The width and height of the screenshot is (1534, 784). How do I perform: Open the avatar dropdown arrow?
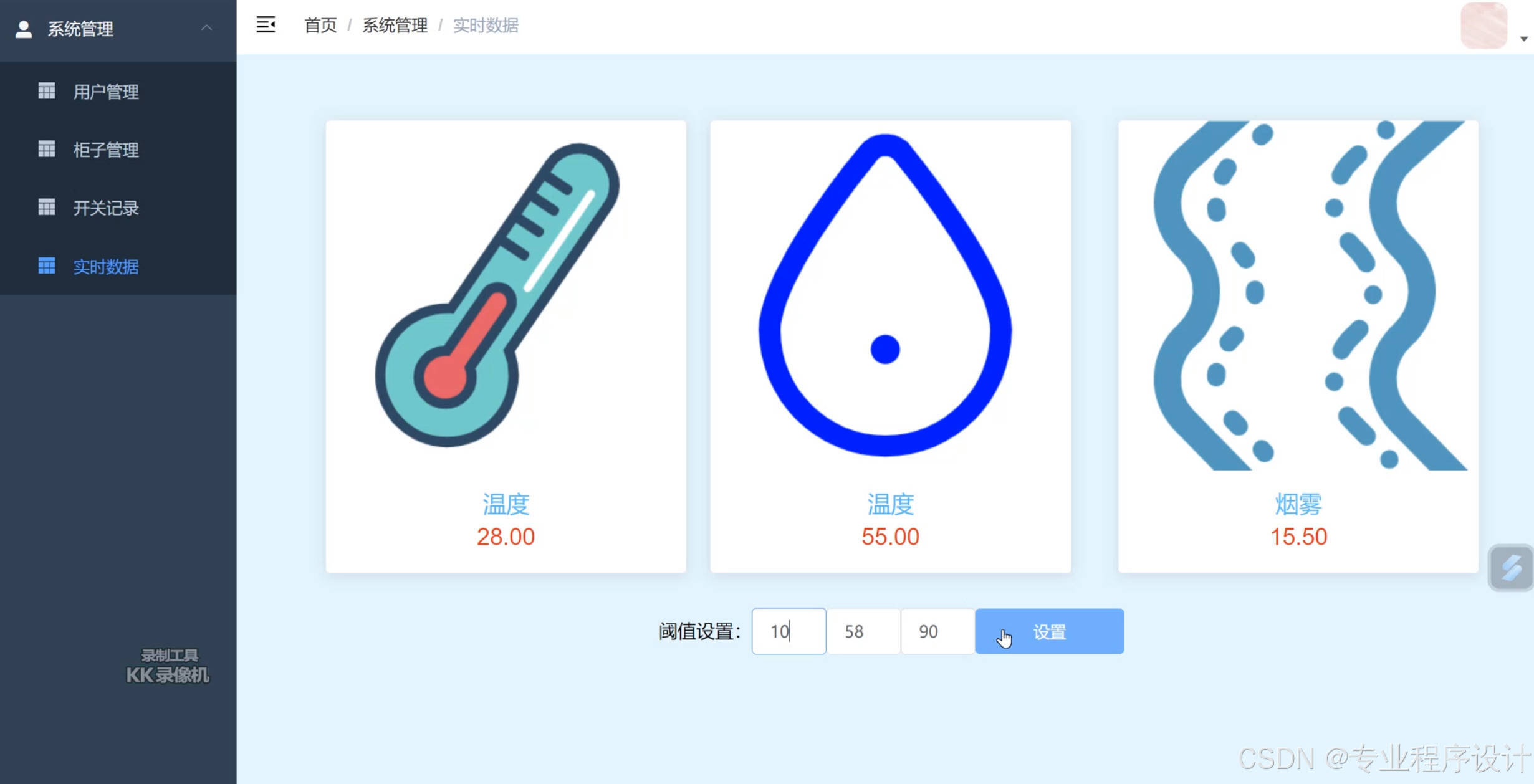click(x=1523, y=39)
